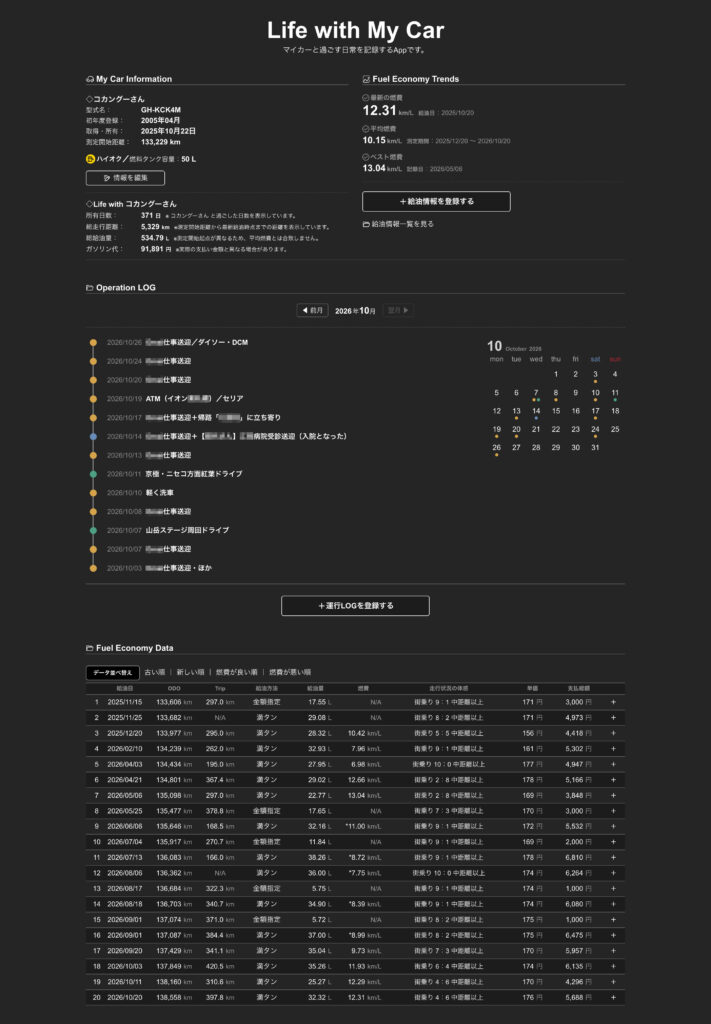
Task: Click log entry 京極・ニセコ方面紅葉ドライブ
Action: click(193, 474)
